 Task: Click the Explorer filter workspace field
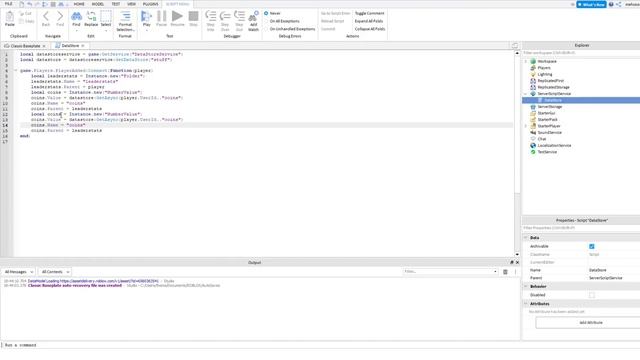[581, 53]
